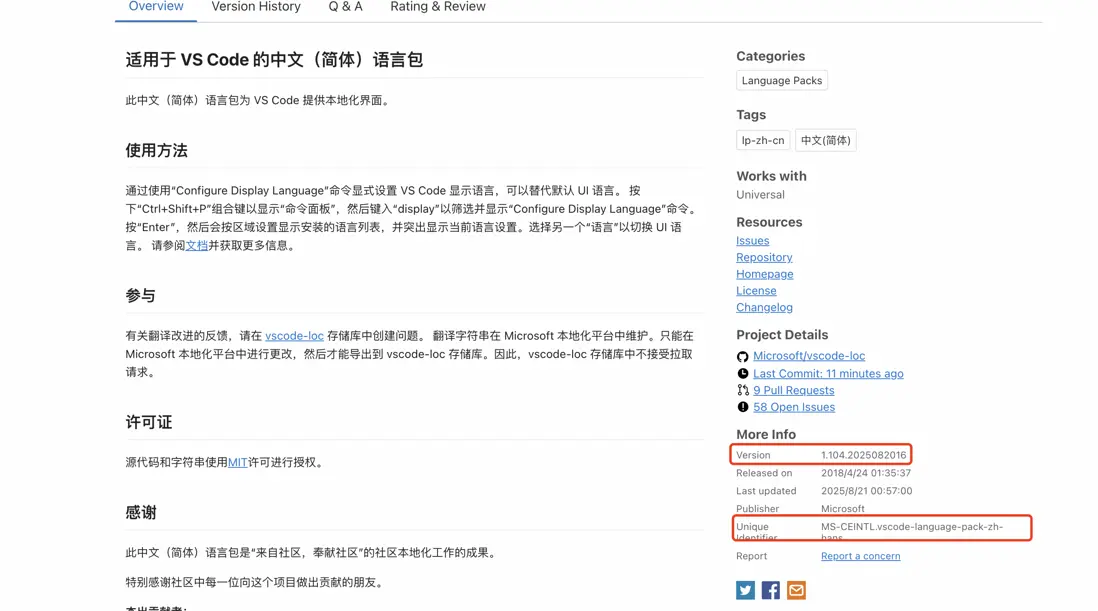Click the 许可证 heading
The image size is (1098, 611).
(148, 423)
